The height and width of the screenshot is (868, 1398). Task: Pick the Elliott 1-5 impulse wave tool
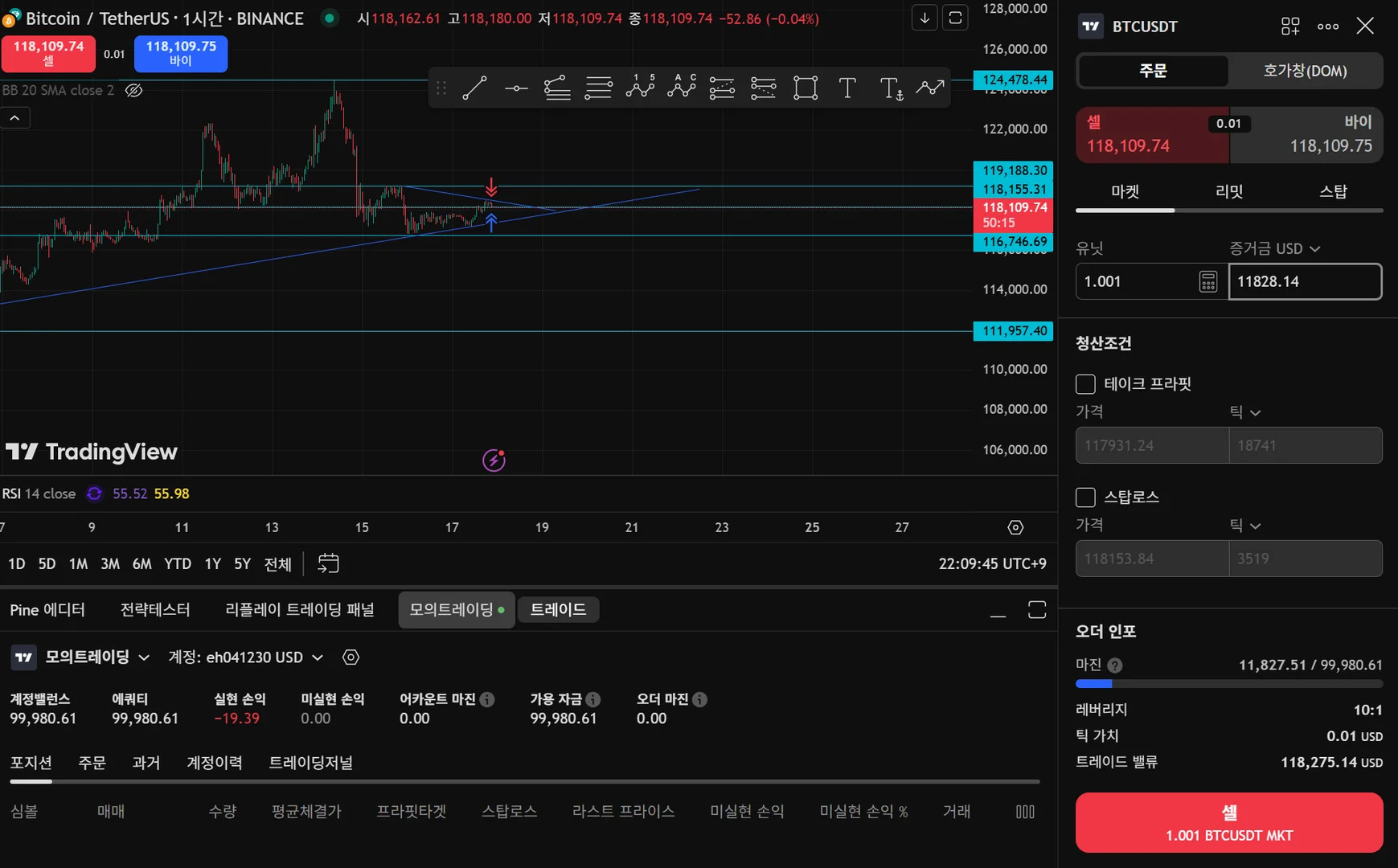[x=640, y=88]
